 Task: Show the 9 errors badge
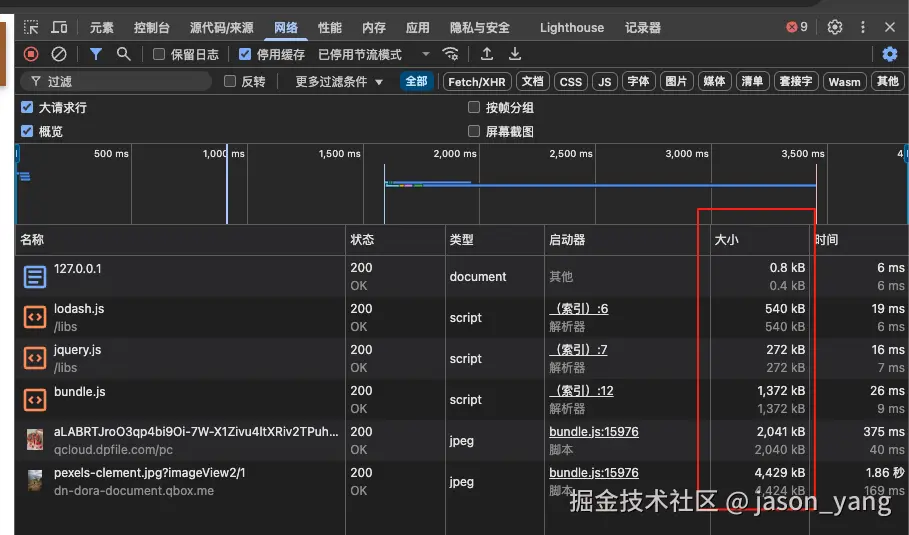coord(797,27)
